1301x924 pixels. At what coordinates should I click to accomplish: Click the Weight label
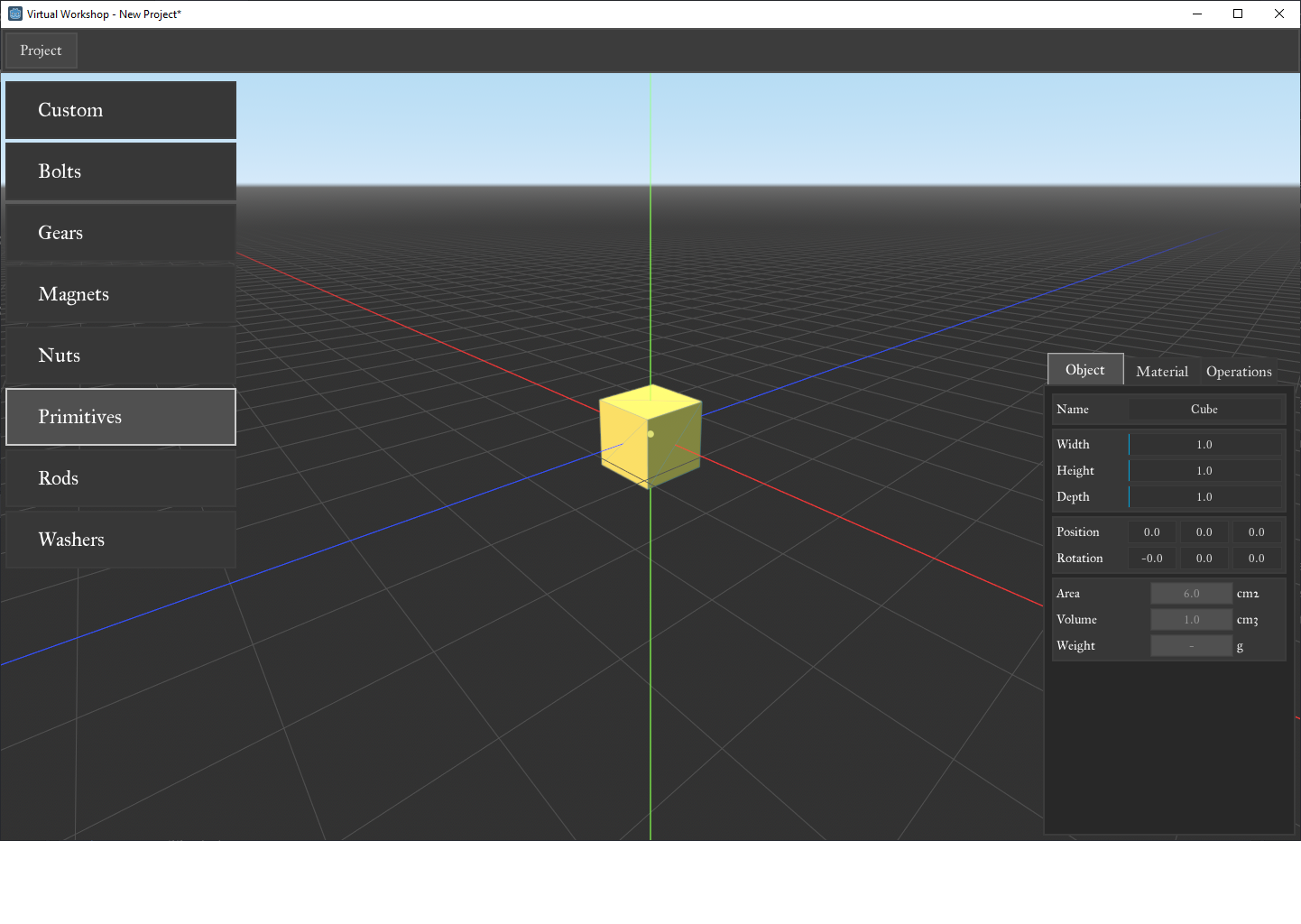click(x=1076, y=646)
